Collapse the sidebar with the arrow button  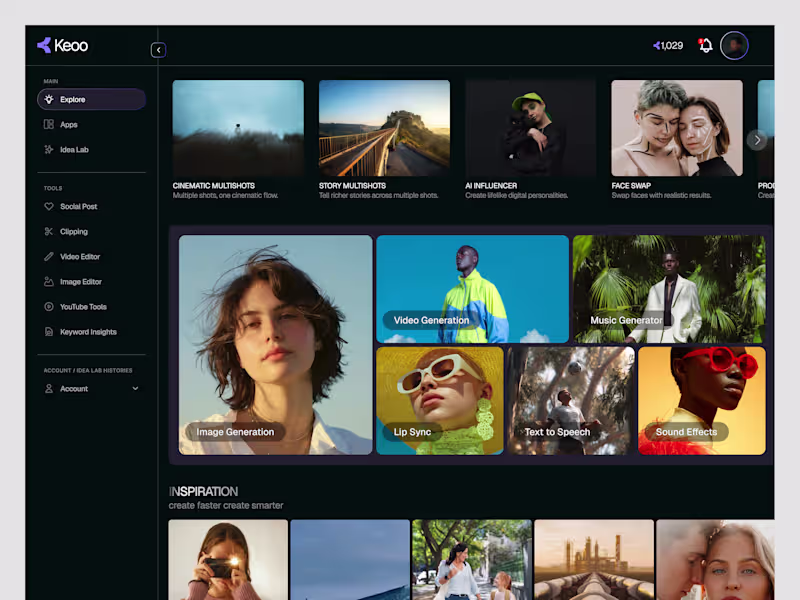158,50
